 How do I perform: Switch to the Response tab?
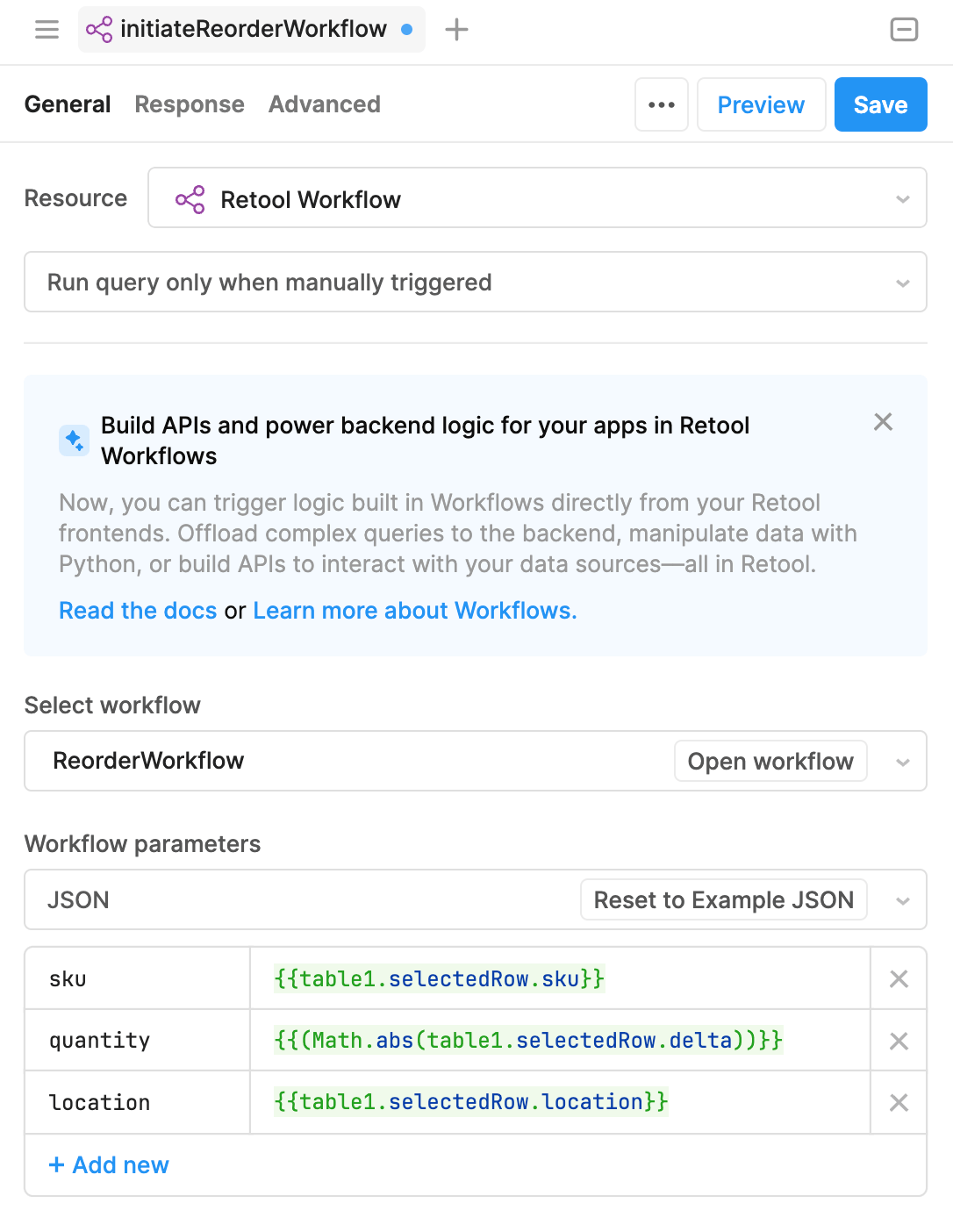pyautogui.click(x=190, y=104)
